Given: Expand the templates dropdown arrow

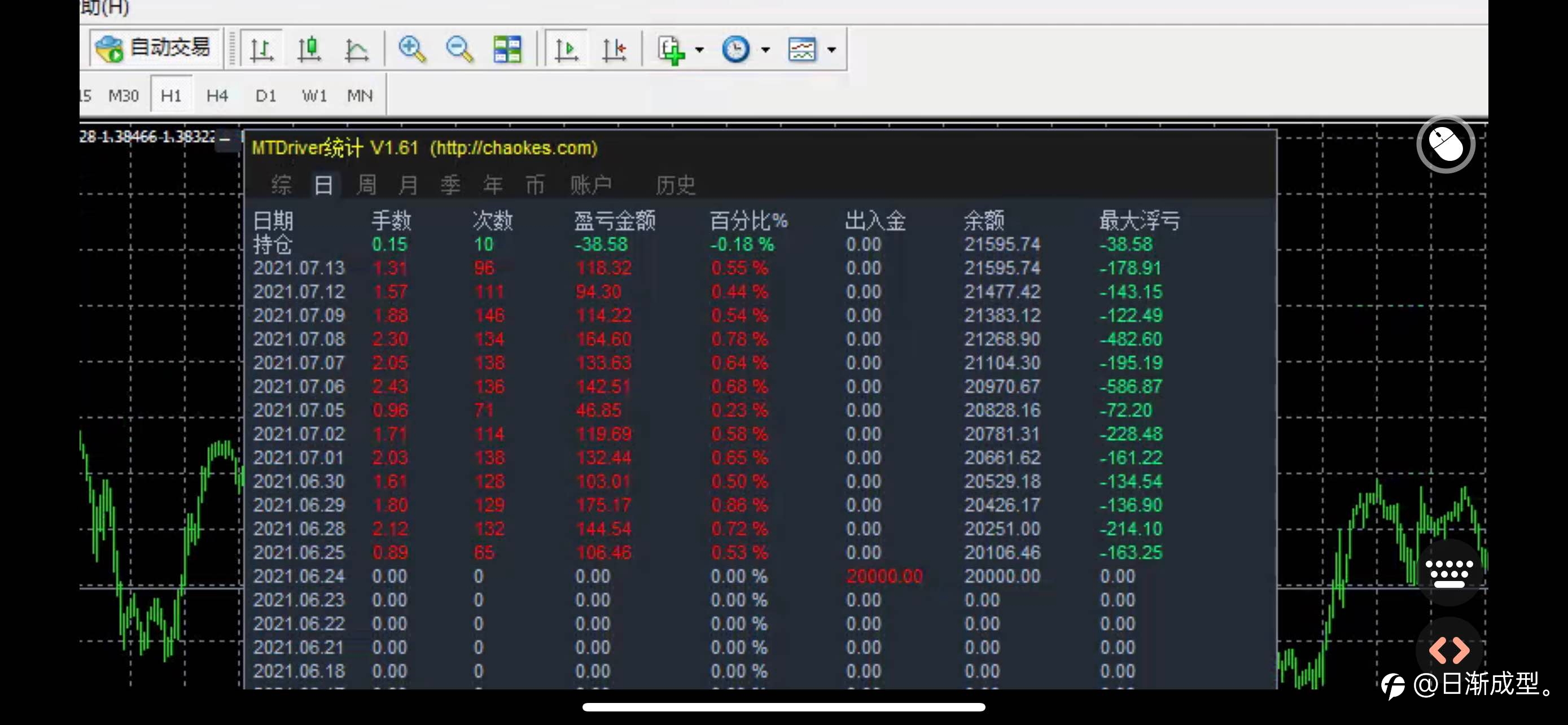Looking at the screenshot, I should 831,49.
